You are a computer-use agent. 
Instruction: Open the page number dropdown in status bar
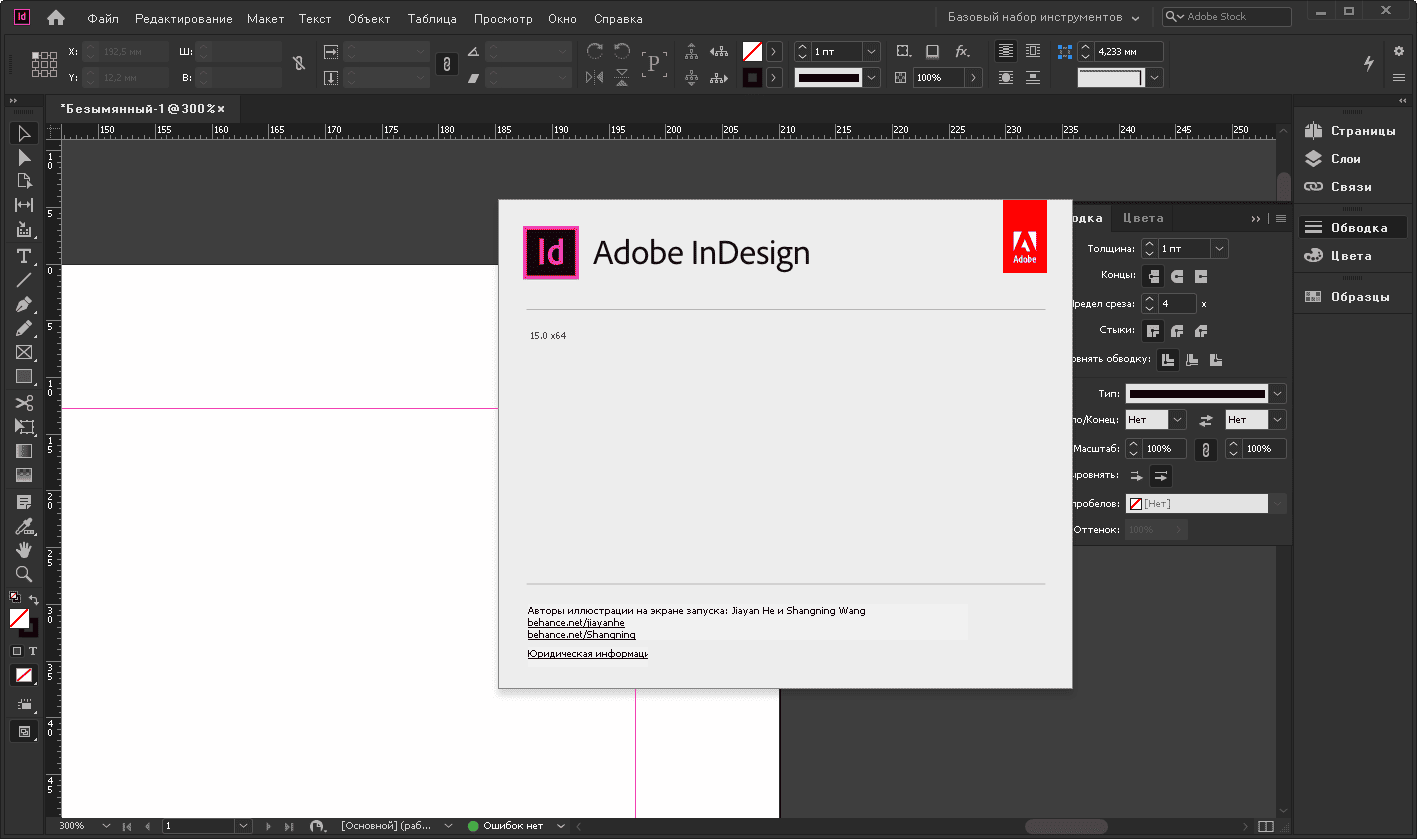coord(242,827)
